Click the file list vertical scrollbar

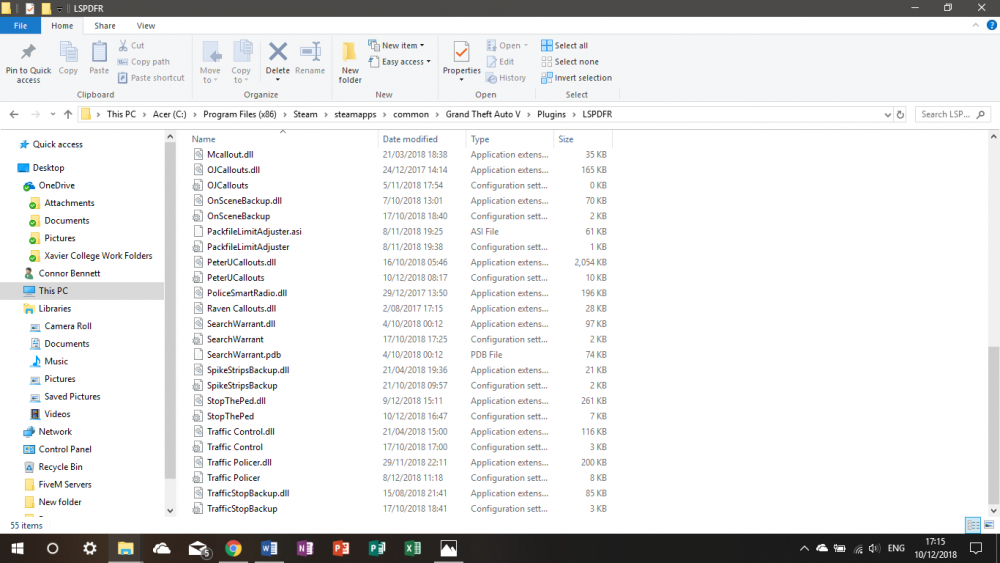click(x=993, y=425)
